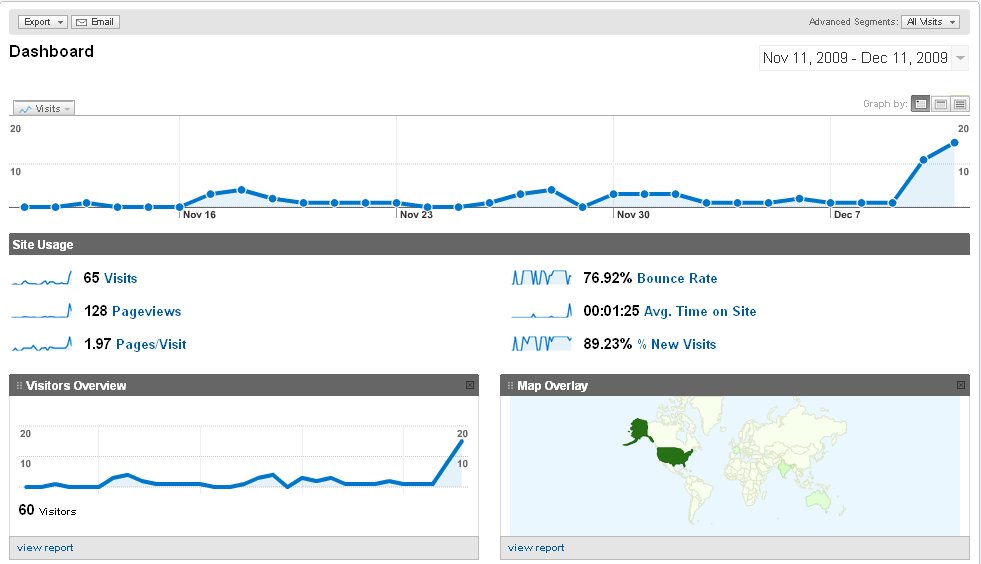Click the Pageviews sparkline thumbnail
Viewport: 981px width, 564px height.
coord(41,311)
